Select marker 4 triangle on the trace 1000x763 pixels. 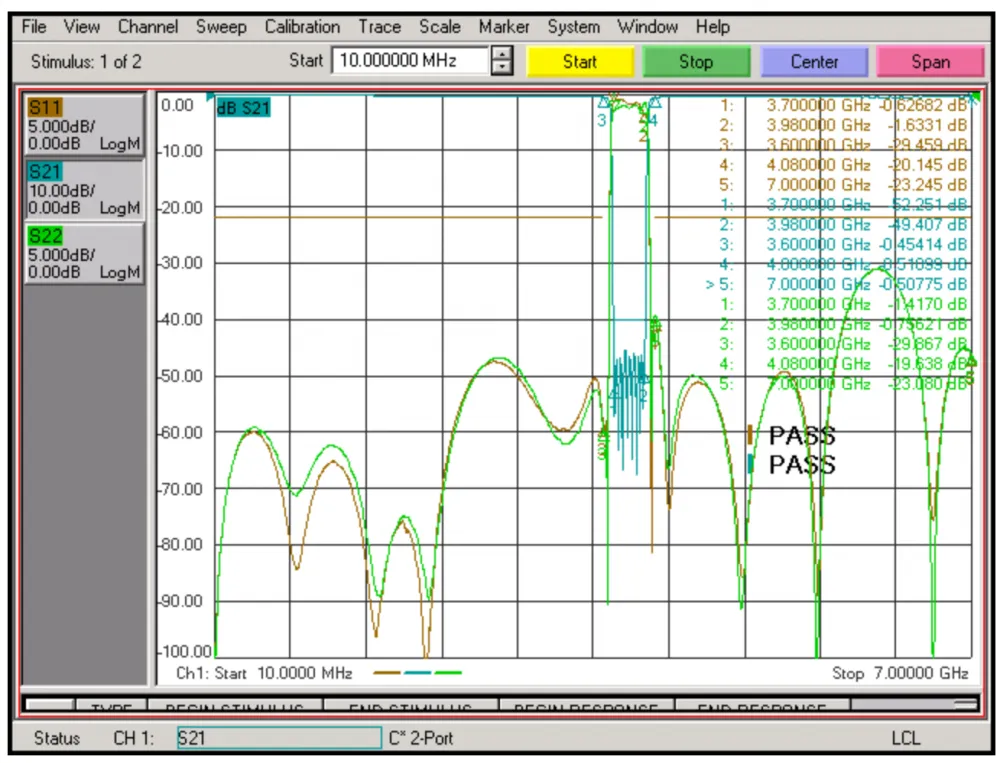(x=655, y=103)
